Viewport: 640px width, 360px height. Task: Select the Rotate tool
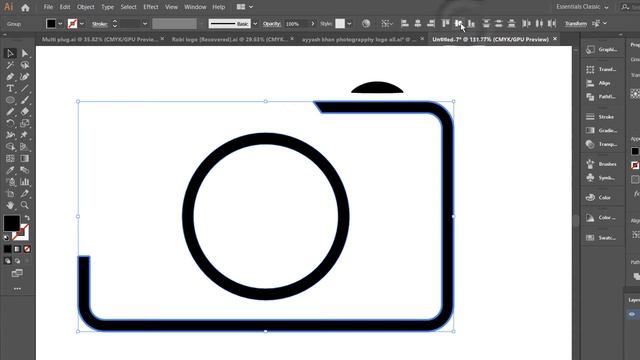(x=10, y=123)
